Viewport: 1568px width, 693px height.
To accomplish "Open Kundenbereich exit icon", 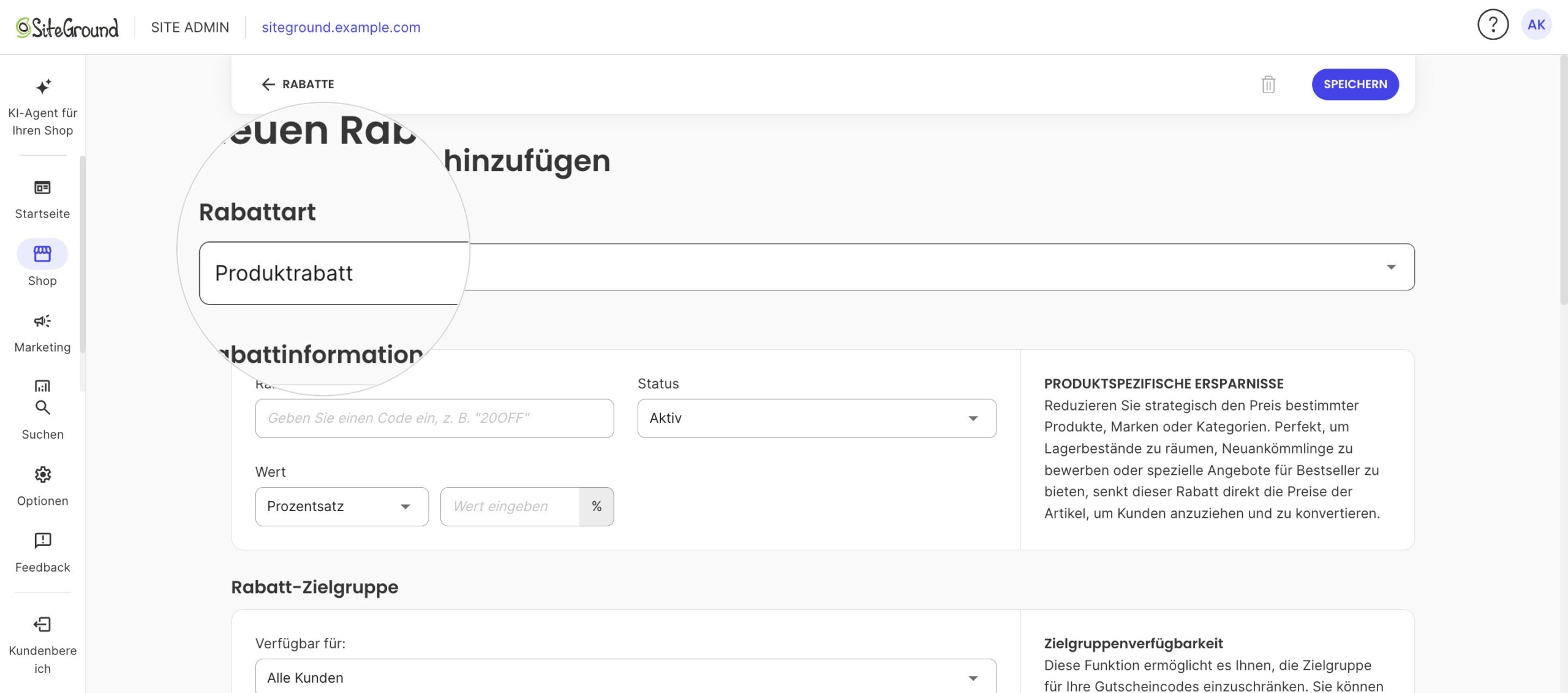I will [42, 624].
